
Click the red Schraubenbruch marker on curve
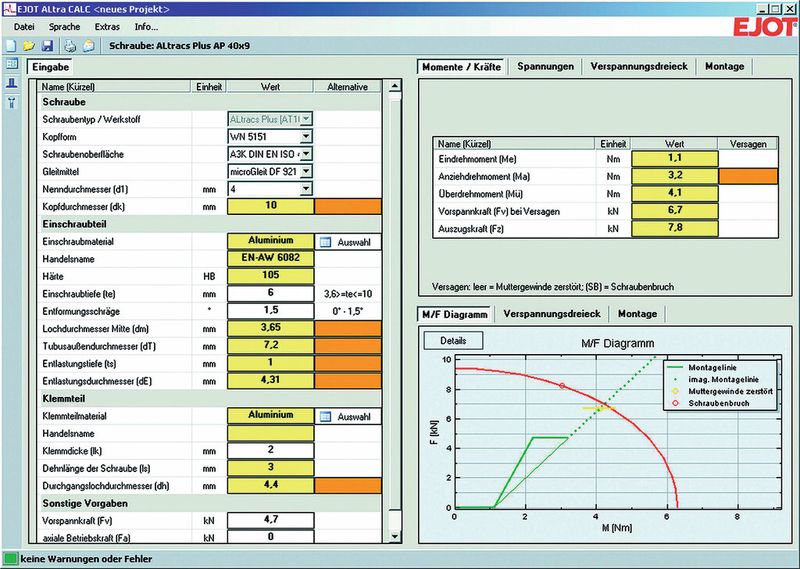[x=562, y=386]
